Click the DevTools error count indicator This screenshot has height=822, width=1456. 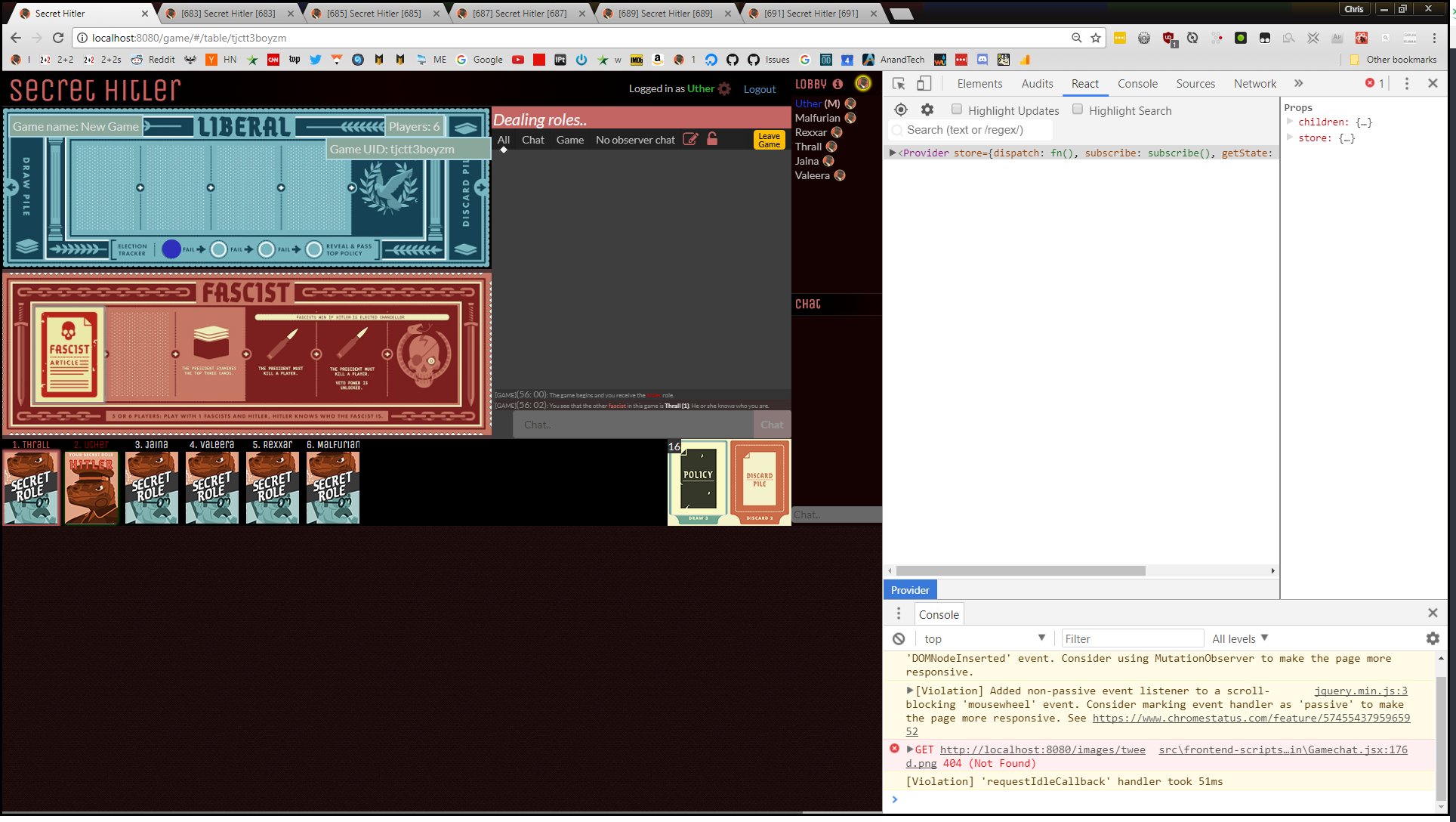(1374, 83)
